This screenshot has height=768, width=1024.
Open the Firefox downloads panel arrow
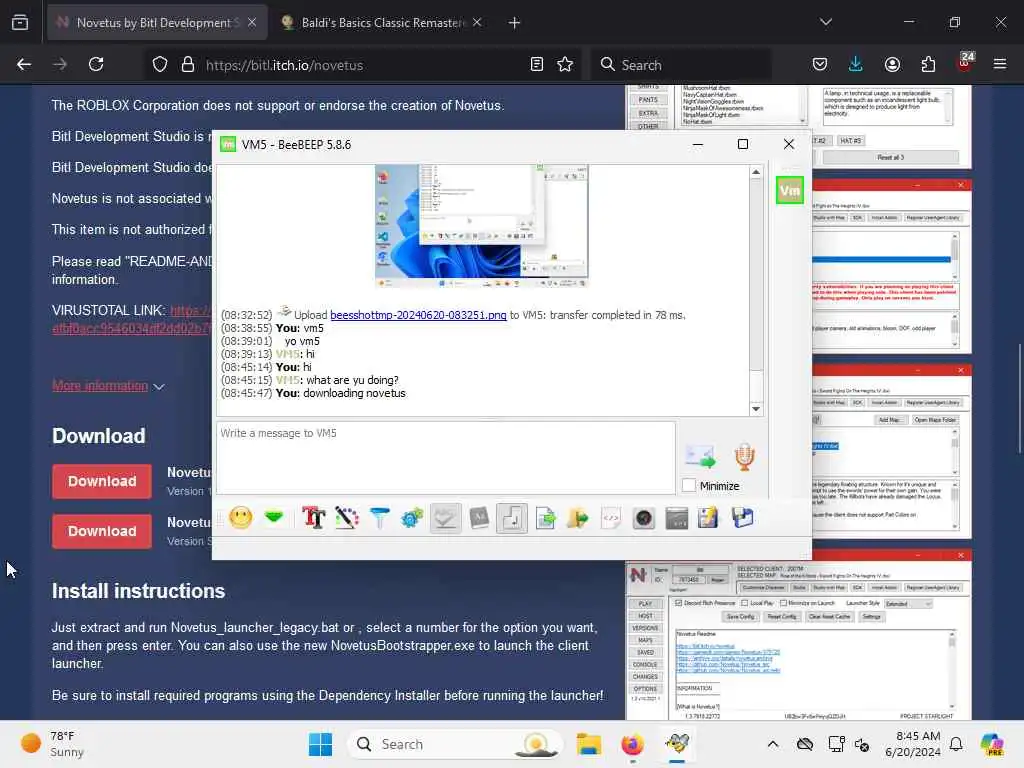(856, 65)
